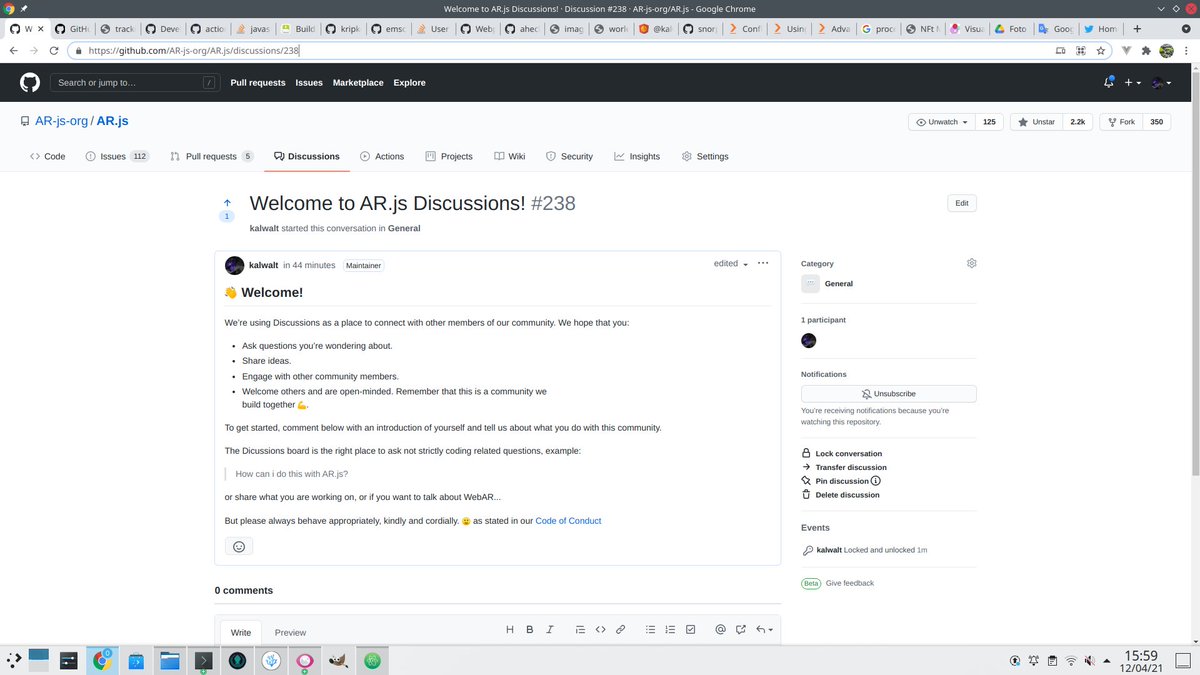Open the terminal icon in taskbar

pyautogui.click(x=204, y=660)
